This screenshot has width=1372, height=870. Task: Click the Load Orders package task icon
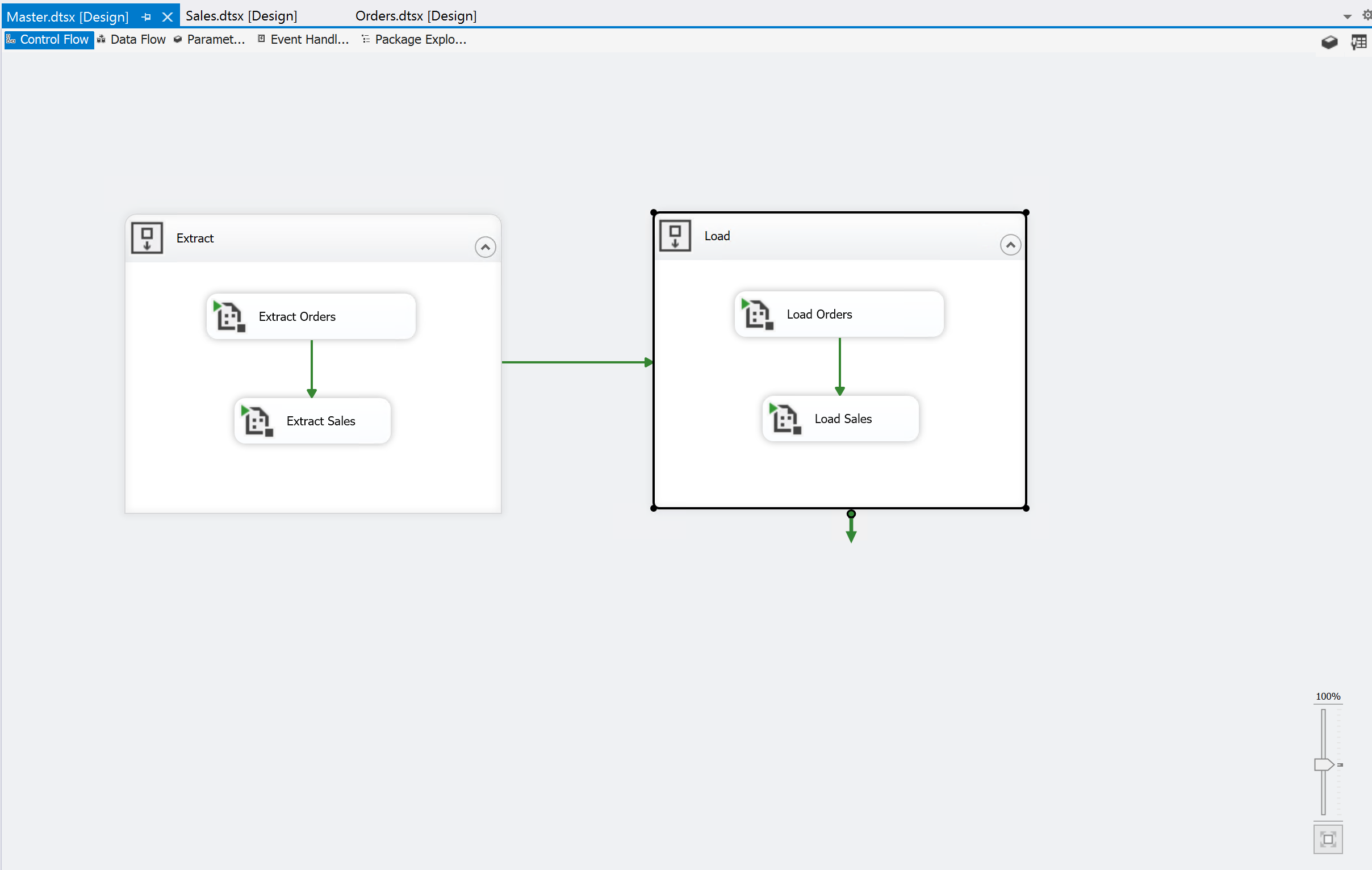click(x=757, y=314)
